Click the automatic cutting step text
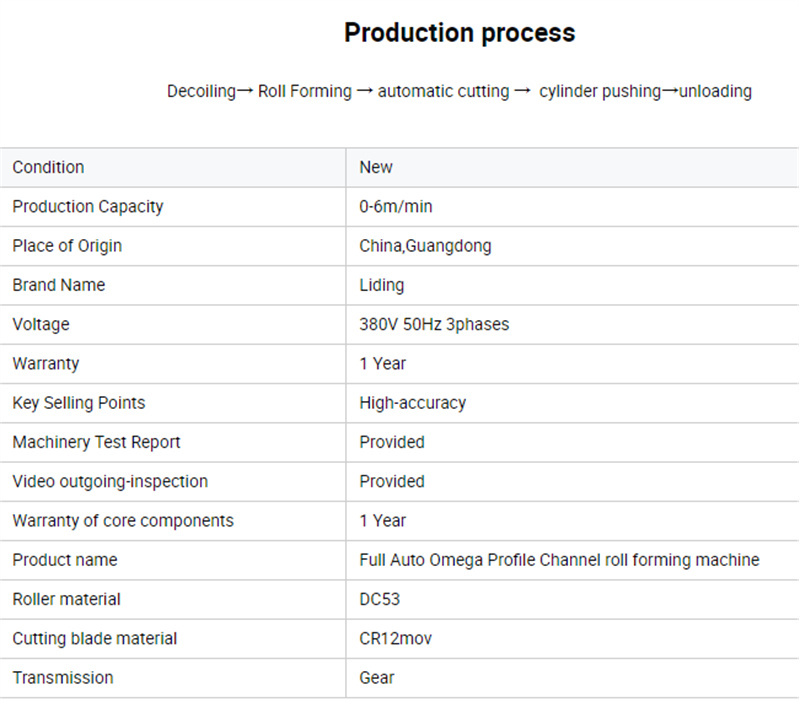 tap(443, 91)
